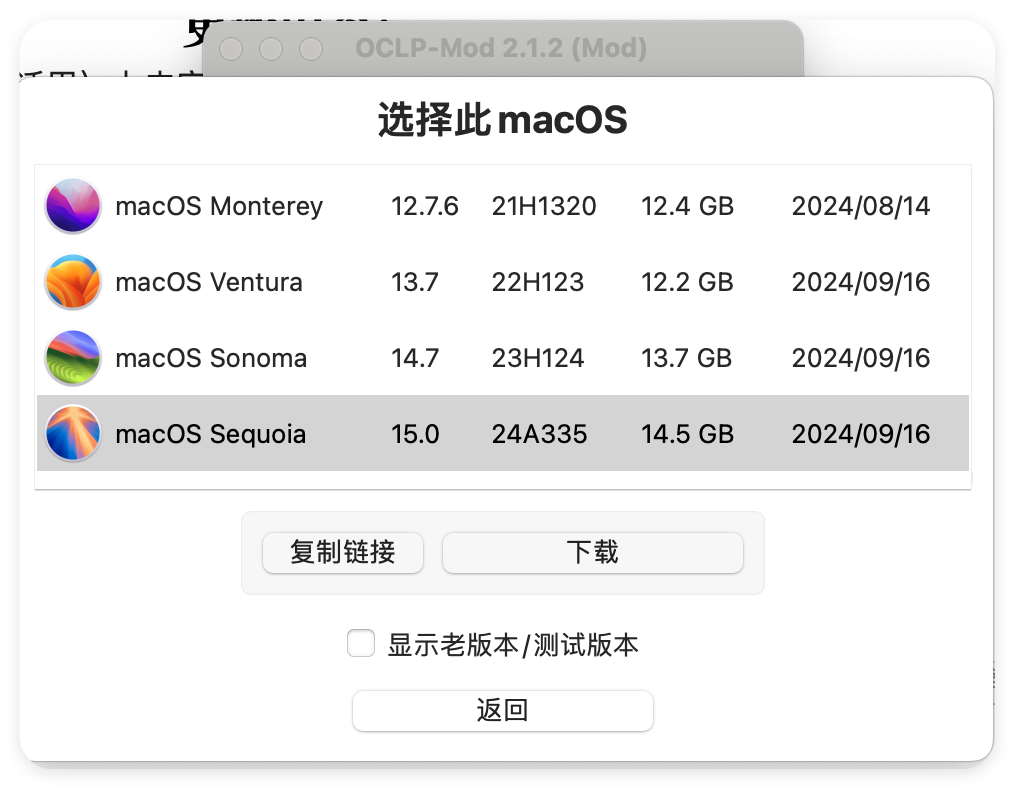Select the macOS Monterey row label
This screenshot has height=788, width=1014.
tap(219, 206)
